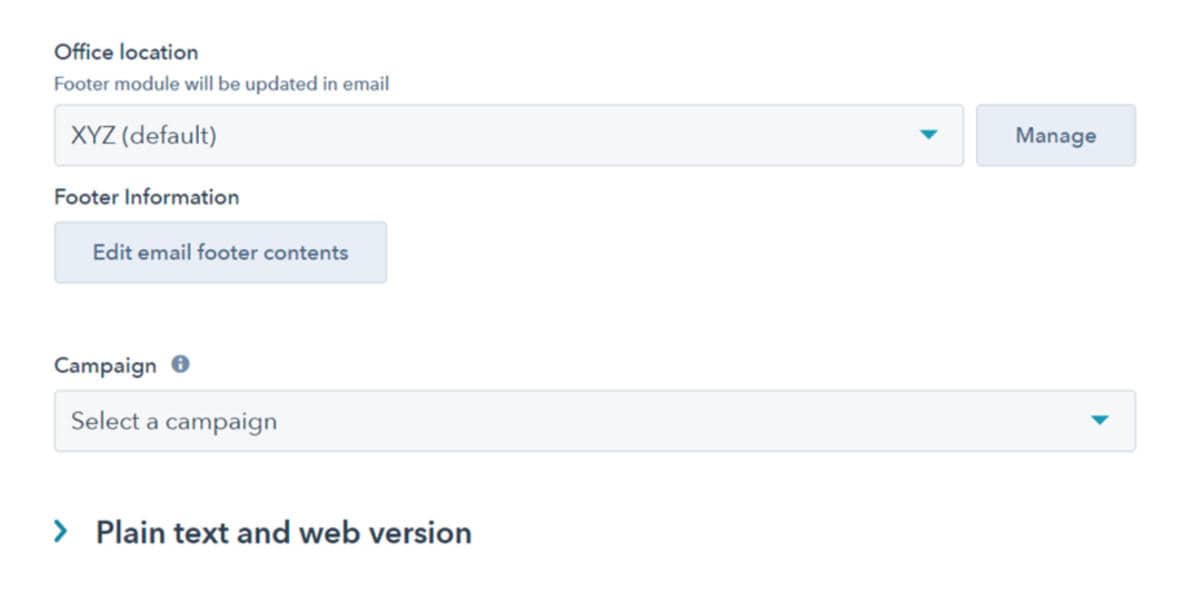Click the Office location dropdown arrow

point(930,135)
